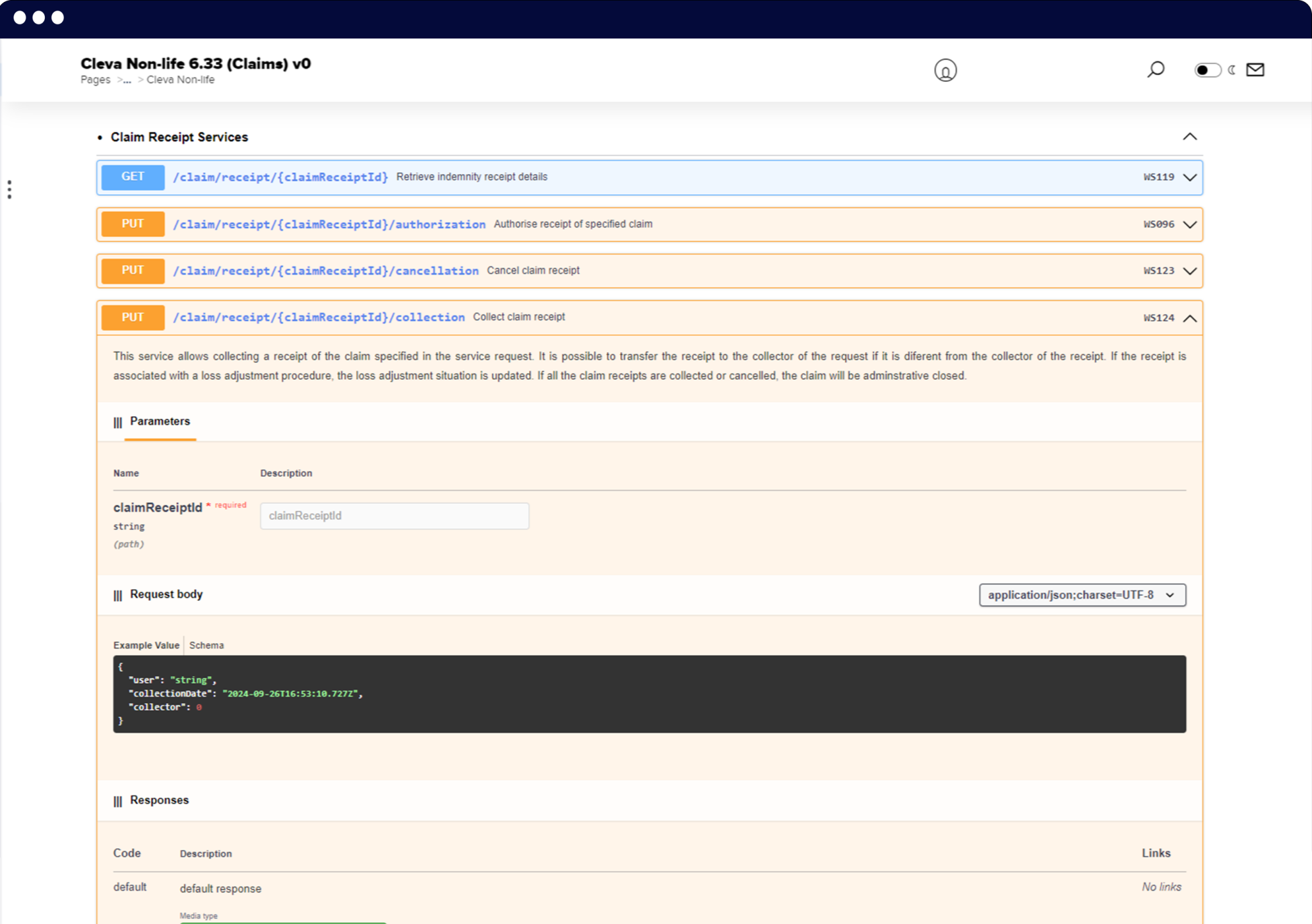Screen dimensions: 1312x924
Task: Open the user profile icon
Action: coord(945,70)
